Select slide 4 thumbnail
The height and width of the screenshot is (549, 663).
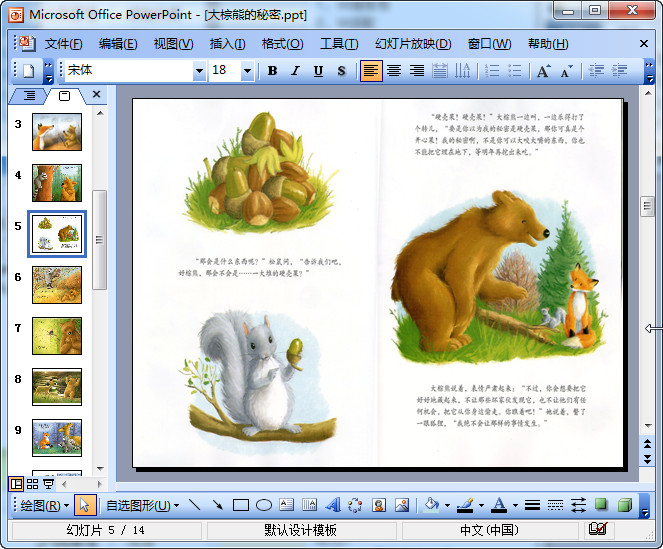[57, 183]
